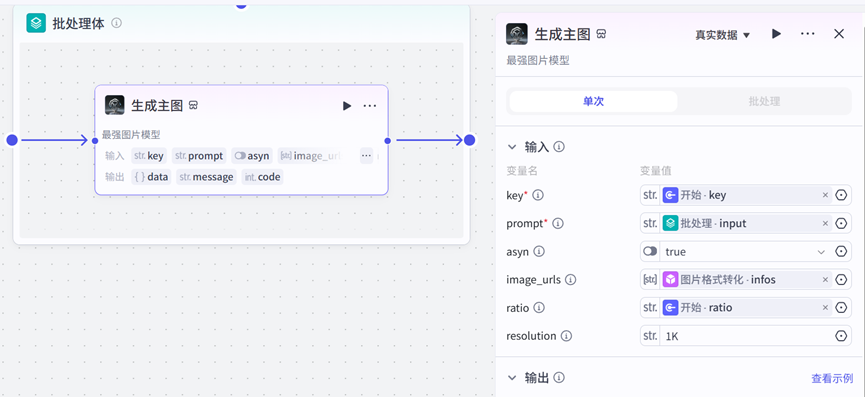Click the asyn input tag on node
Image resolution: width=865 pixels, height=397 pixels.
[x=252, y=156]
